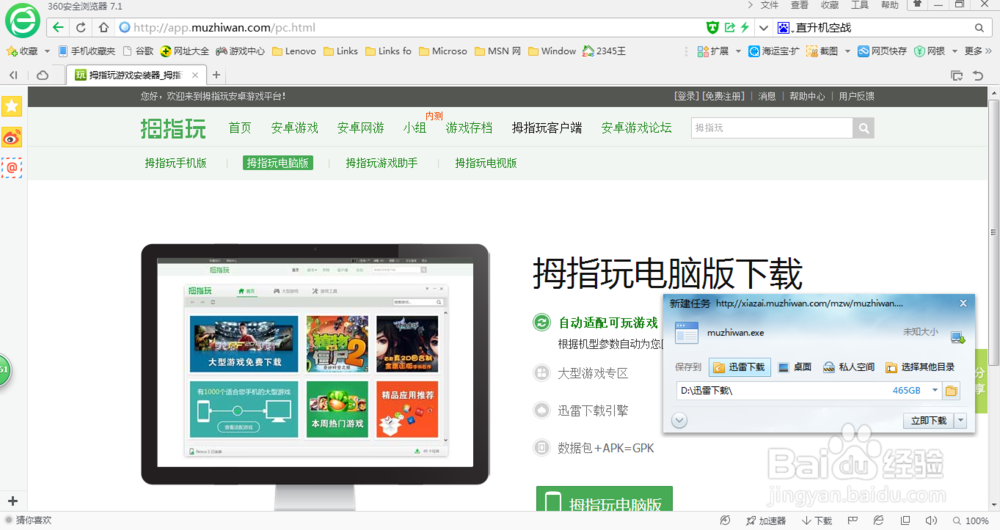Click the shirt skin icon in title bar
This screenshot has width=1000, height=530.
coord(917,4)
